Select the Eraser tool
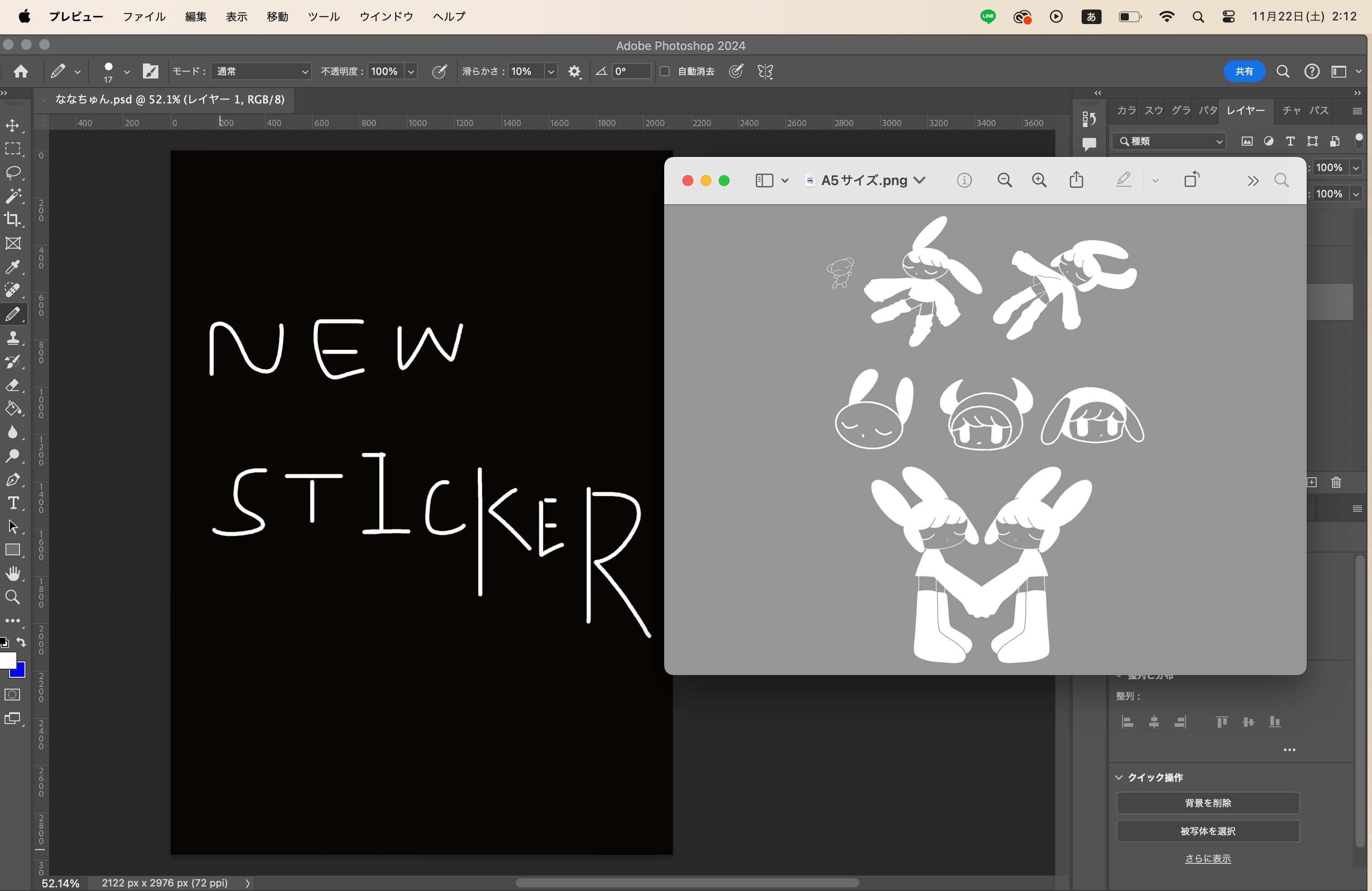The height and width of the screenshot is (891, 1372). [13, 385]
